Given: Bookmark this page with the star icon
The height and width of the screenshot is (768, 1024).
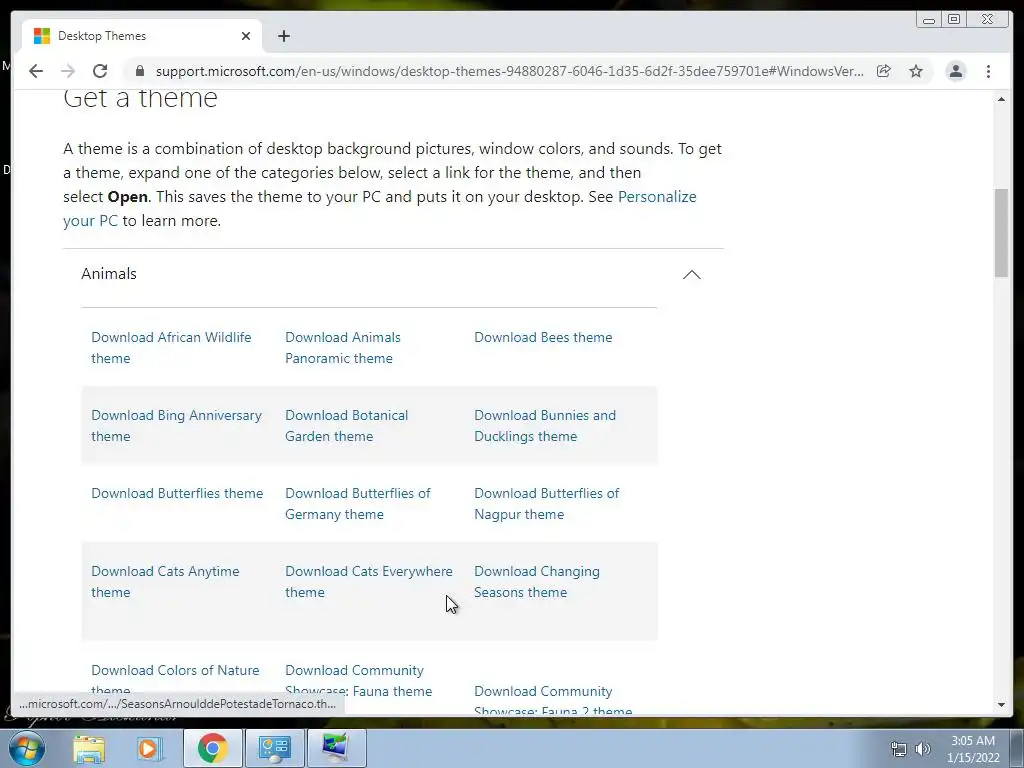Looking at the screenshot, I should 916,71.
